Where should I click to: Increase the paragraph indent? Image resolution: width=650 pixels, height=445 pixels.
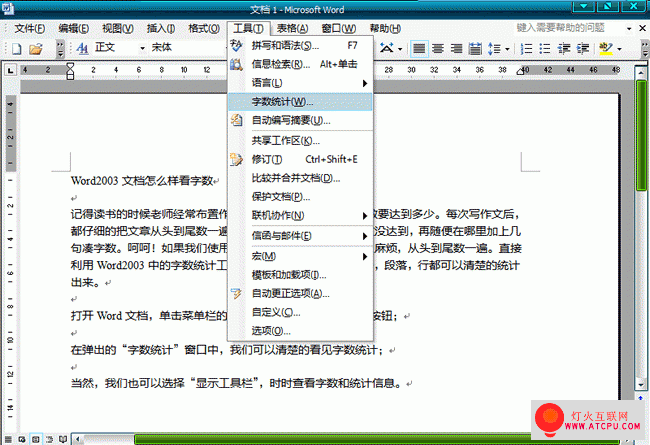pos(583,49)
